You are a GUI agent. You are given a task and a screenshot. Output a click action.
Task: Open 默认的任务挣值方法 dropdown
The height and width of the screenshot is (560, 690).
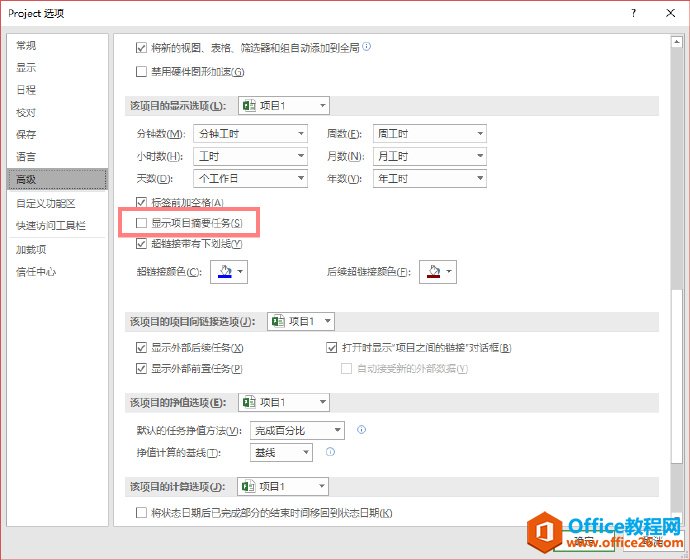(297, 430)
